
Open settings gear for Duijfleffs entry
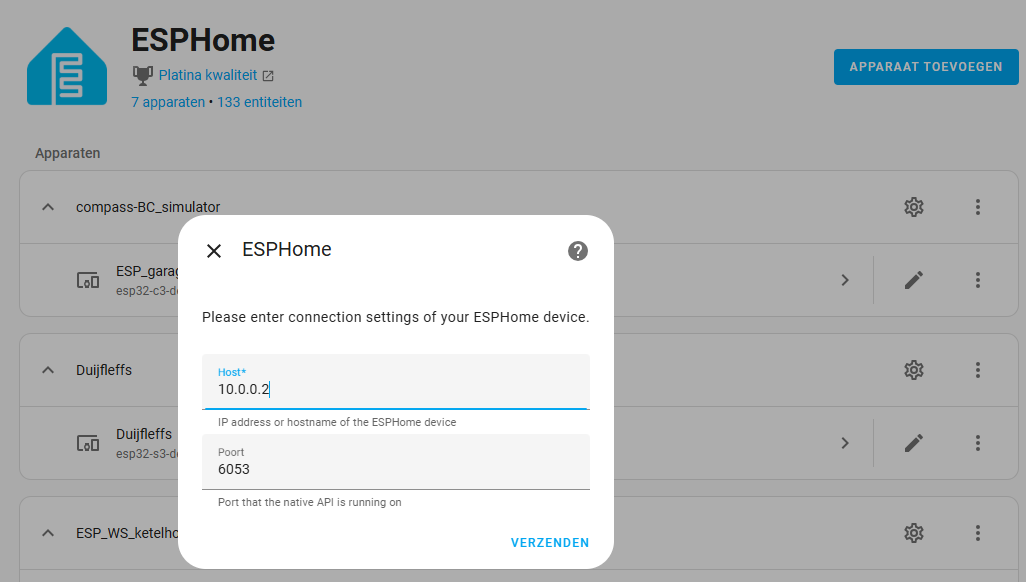913,370
